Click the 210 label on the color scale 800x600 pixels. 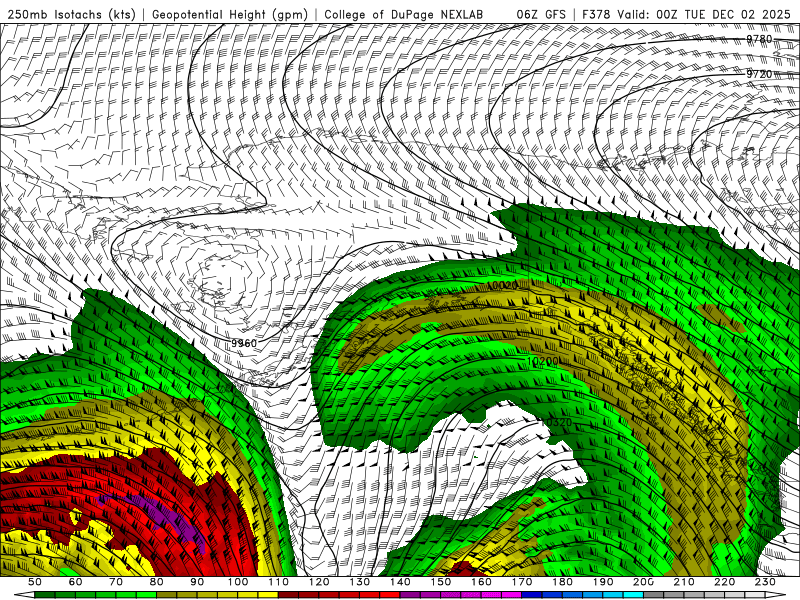pyautogui.click(x=684, y=582)
